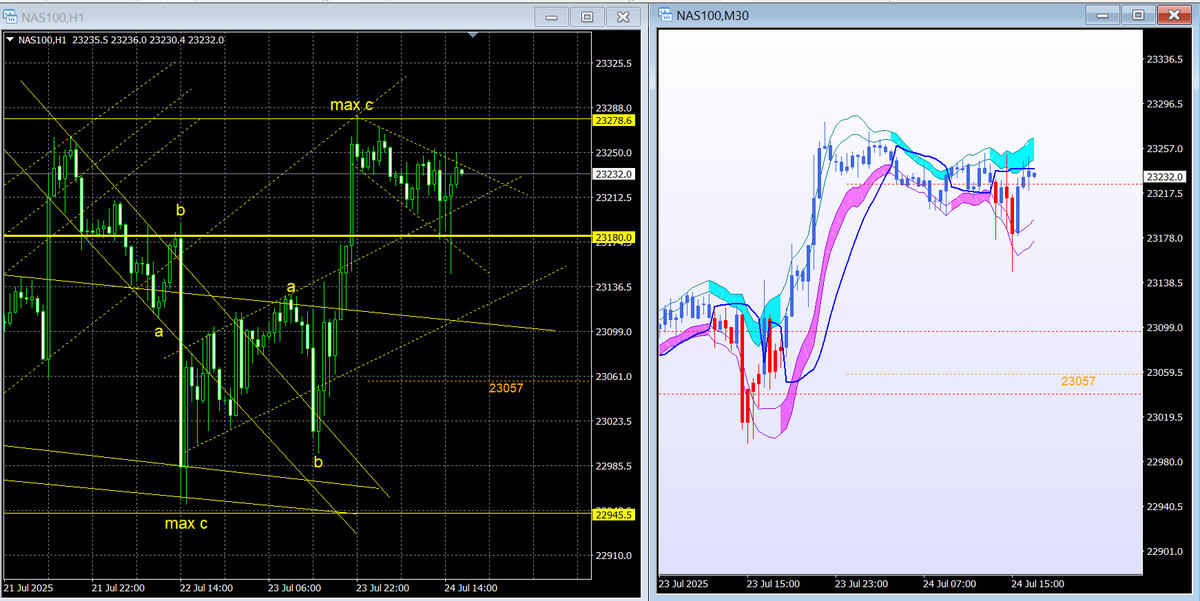Viewport: 1200px width, 601px height.
Task: Click 23217.5 on the M30 price scale
Action: pos(1166,193)
